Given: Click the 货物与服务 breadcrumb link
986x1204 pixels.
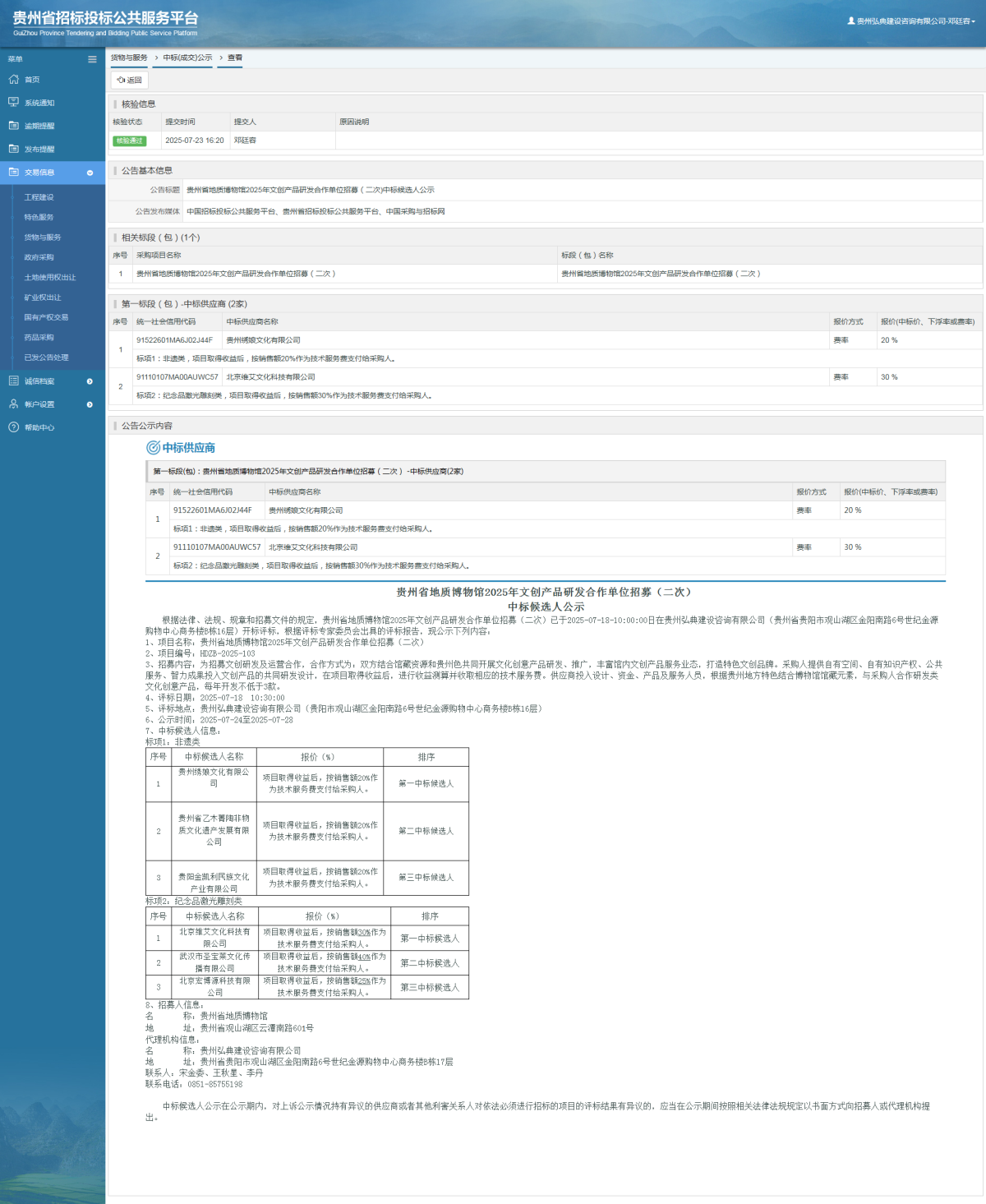Looking at the screenshot, I should click(x=129, y=58).
